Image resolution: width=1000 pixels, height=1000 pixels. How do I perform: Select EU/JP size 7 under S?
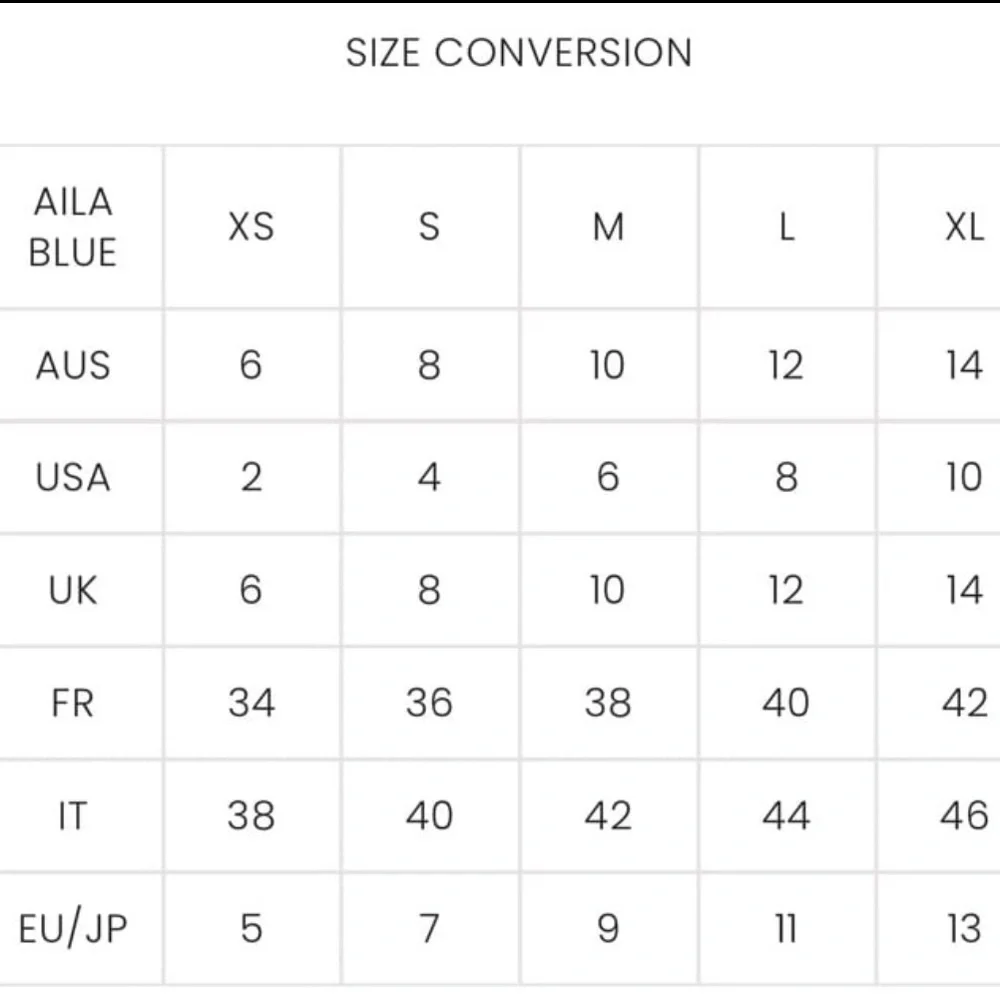tap(429, 930)
